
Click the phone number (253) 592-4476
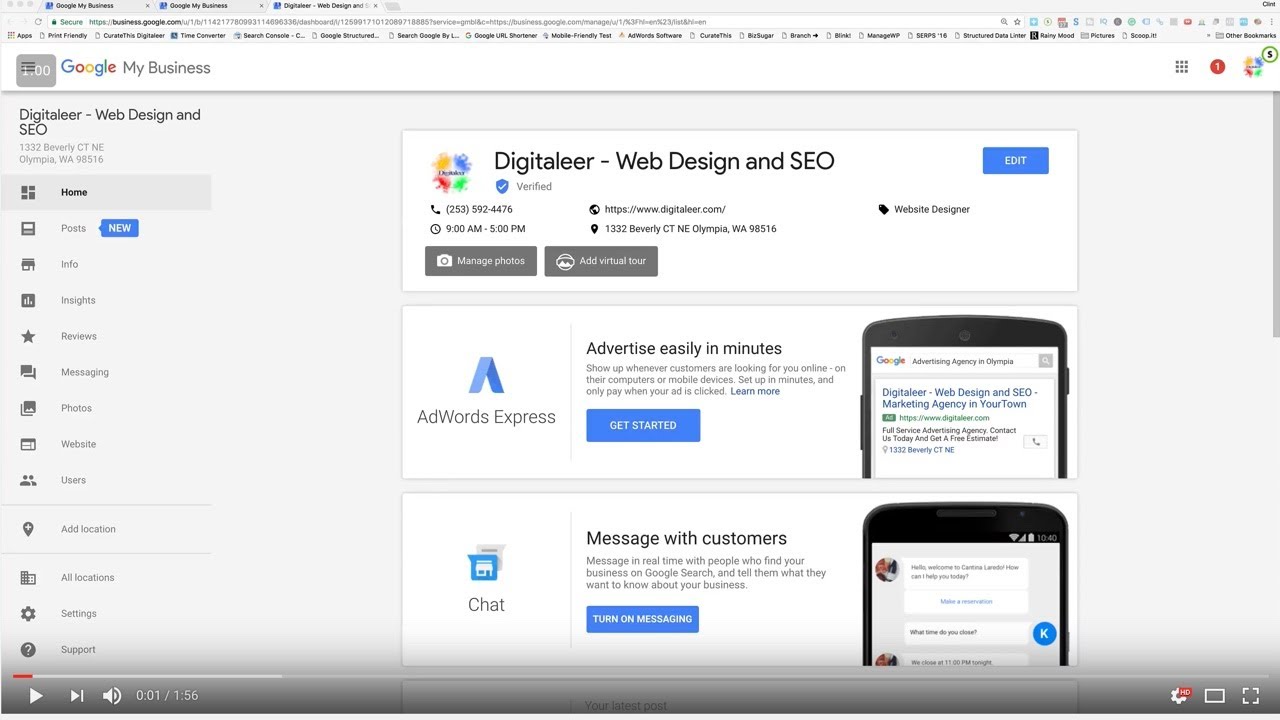click(479, 209)
